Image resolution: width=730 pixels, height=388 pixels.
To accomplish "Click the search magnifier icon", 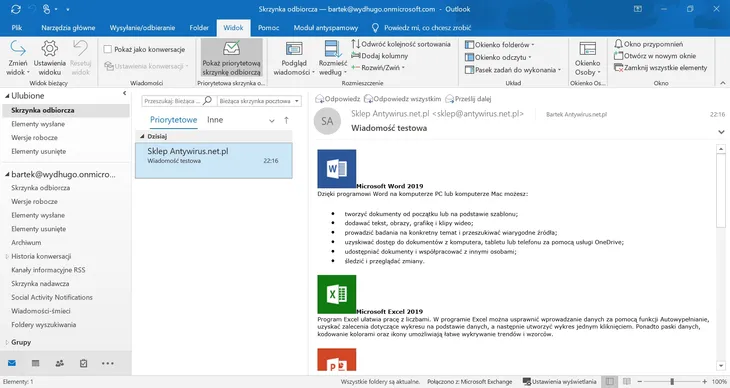I will [208, 100].
